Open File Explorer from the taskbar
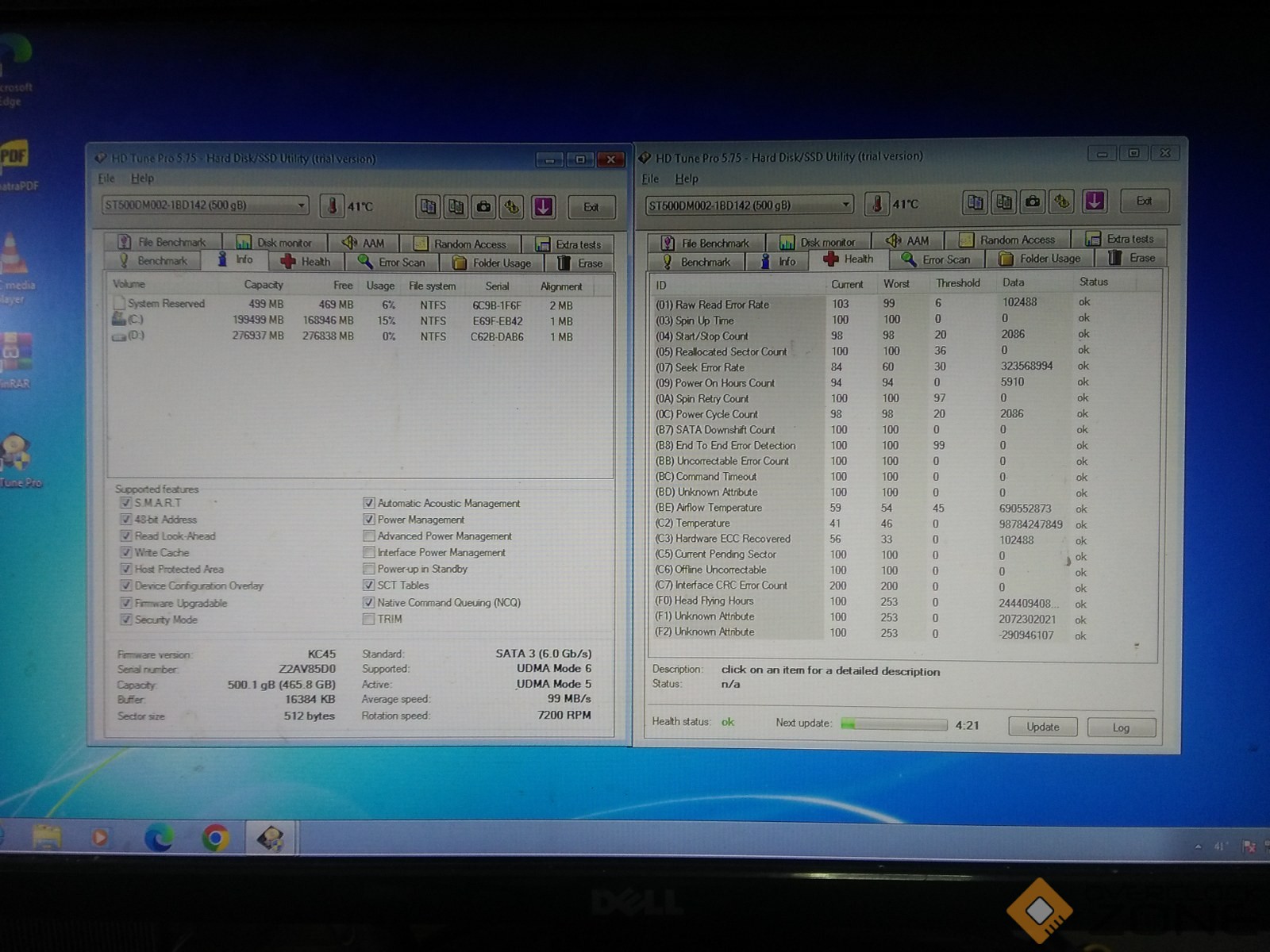The width and height of the screenshot is (1270, 952). coord(47,837)
